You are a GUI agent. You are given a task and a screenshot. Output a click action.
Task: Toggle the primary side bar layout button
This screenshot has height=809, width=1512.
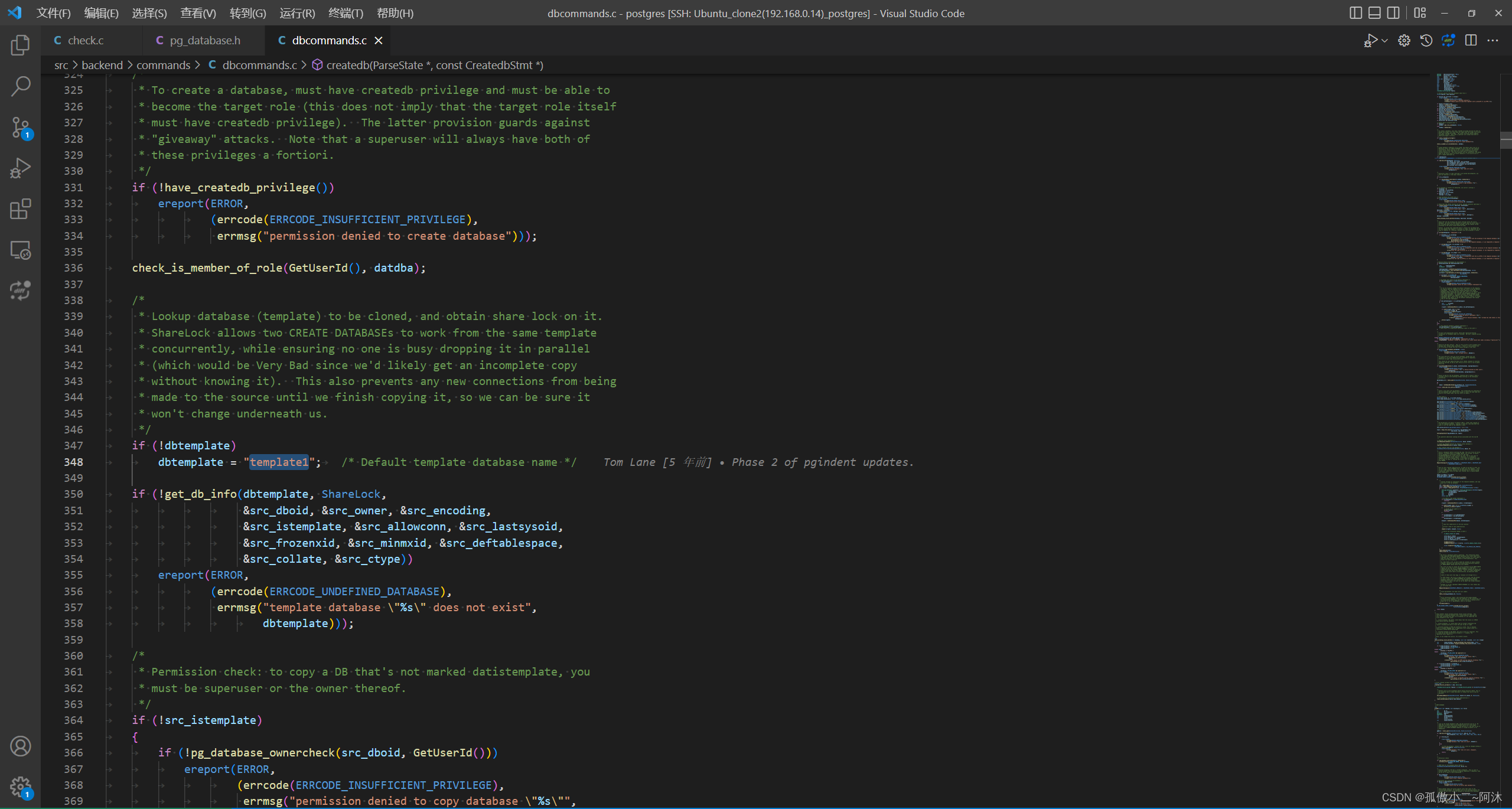click(1355, 13)
